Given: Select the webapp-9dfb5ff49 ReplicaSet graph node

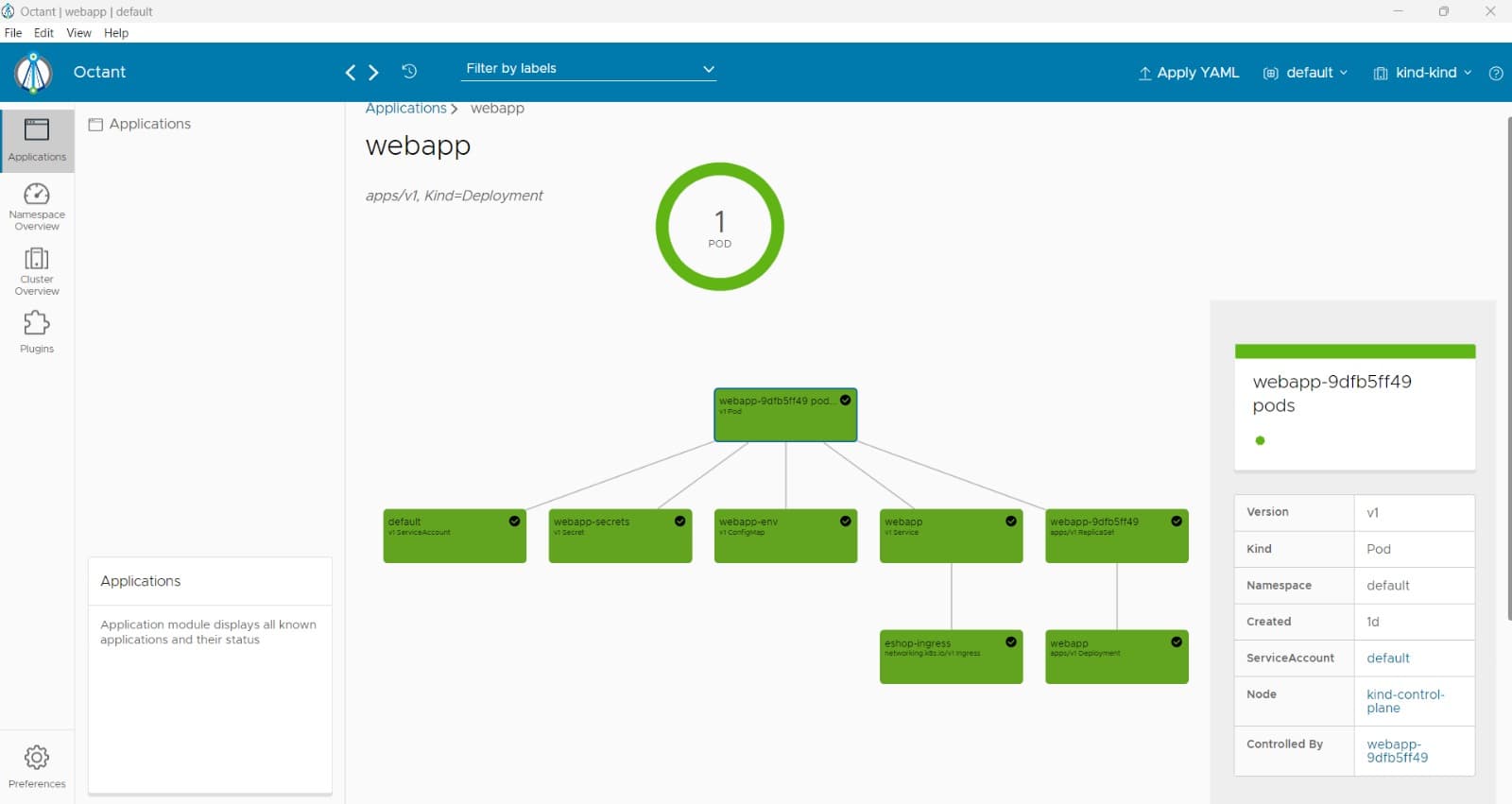Looking at the screenshot, I should pos(1117,536).
